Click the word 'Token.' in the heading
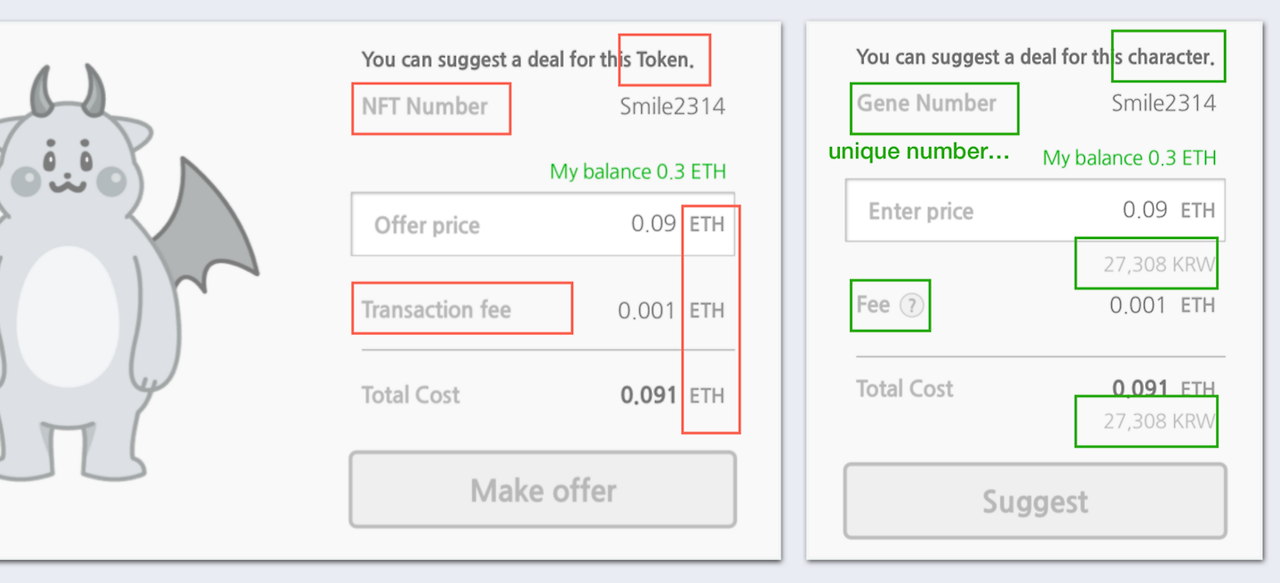 click(665, 60)
